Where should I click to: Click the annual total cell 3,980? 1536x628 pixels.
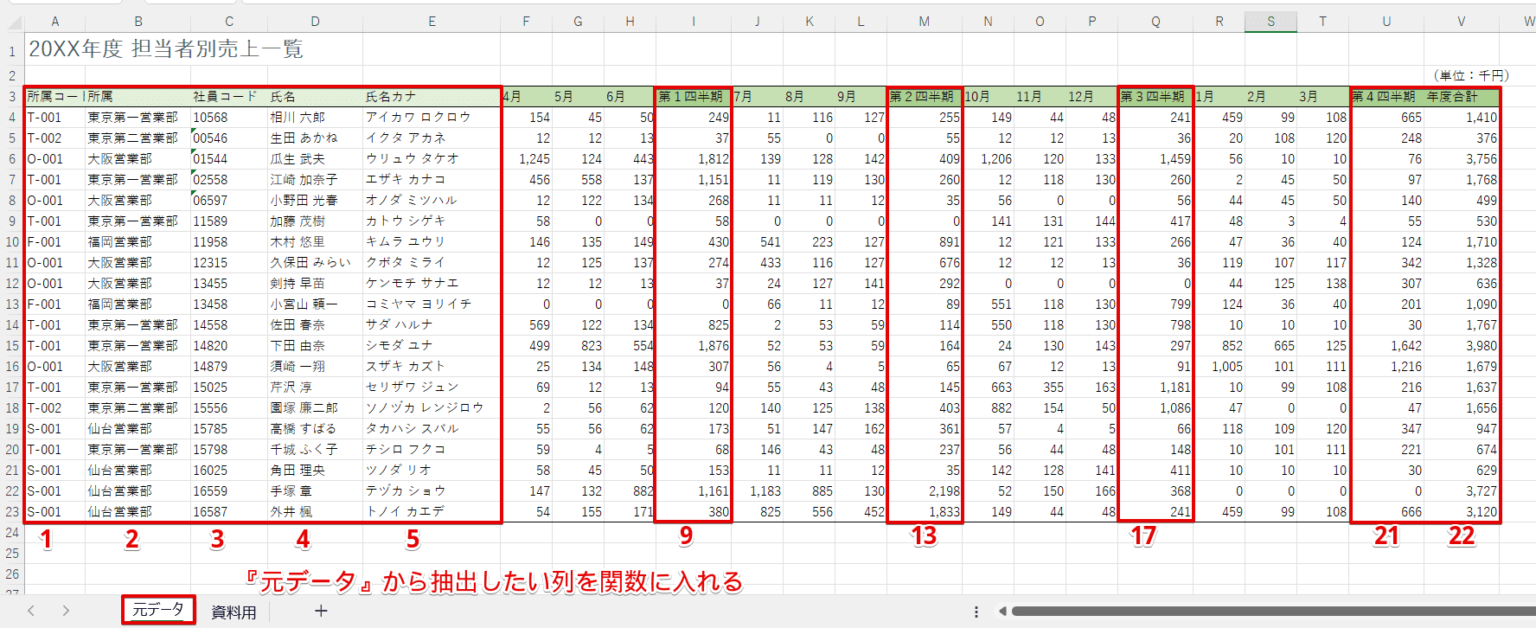pyautogui.click(x=1461, y=345)
